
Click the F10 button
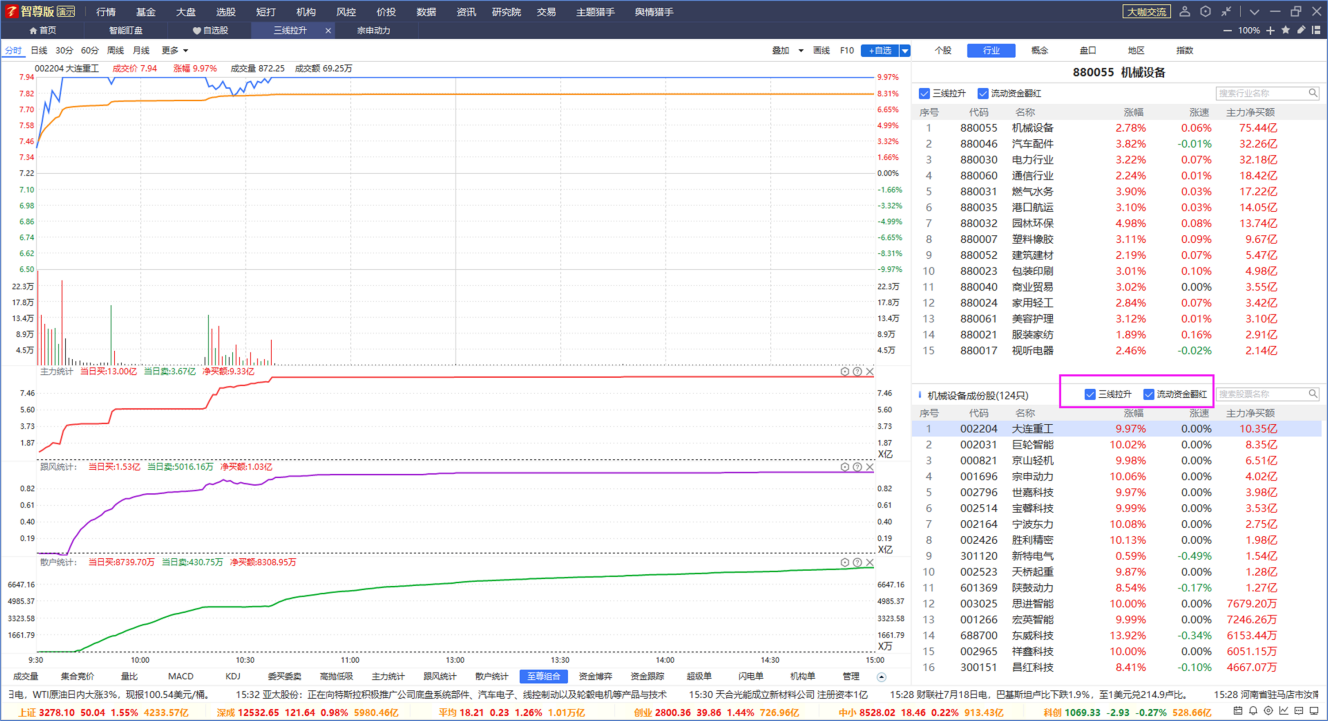tap(847, 50)
